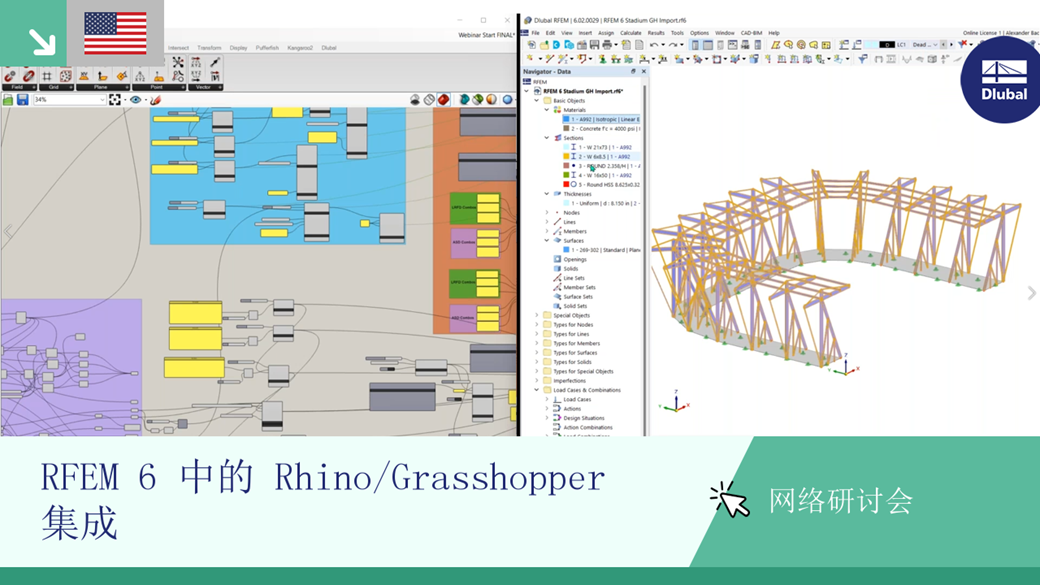The width and height of the screenshot is (1040, 585).
Task: Open the CAD-BIM menu in RFEM
Action: (751, 32)
